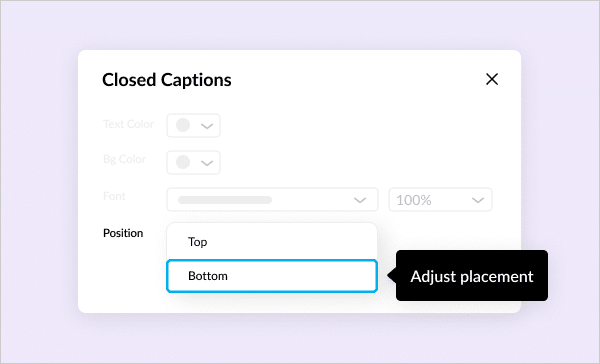Close the Closed Captions dialog
Viewport: 600px width, 364px height.
(492, 79)
